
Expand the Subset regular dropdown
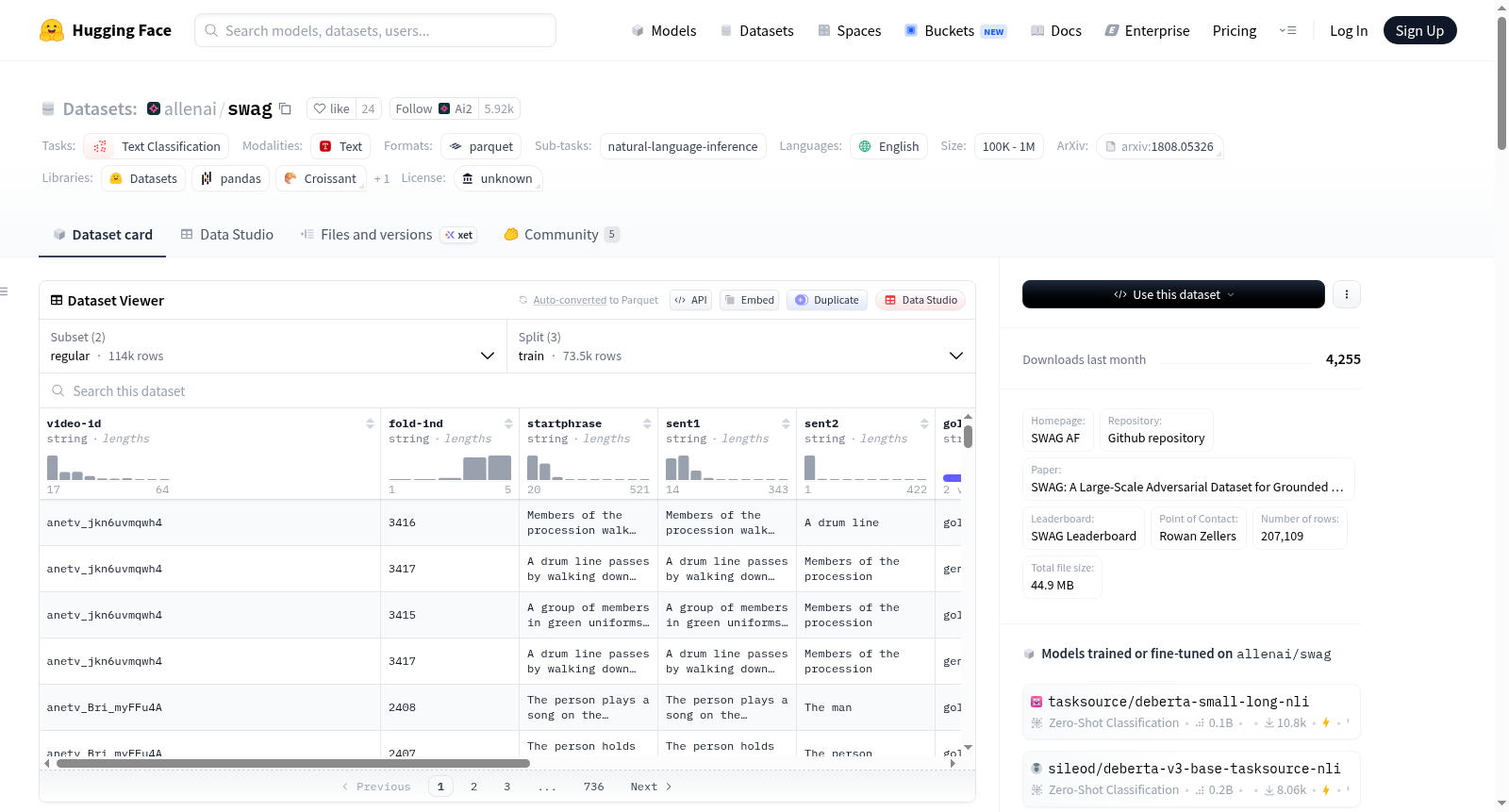point(274,346)
